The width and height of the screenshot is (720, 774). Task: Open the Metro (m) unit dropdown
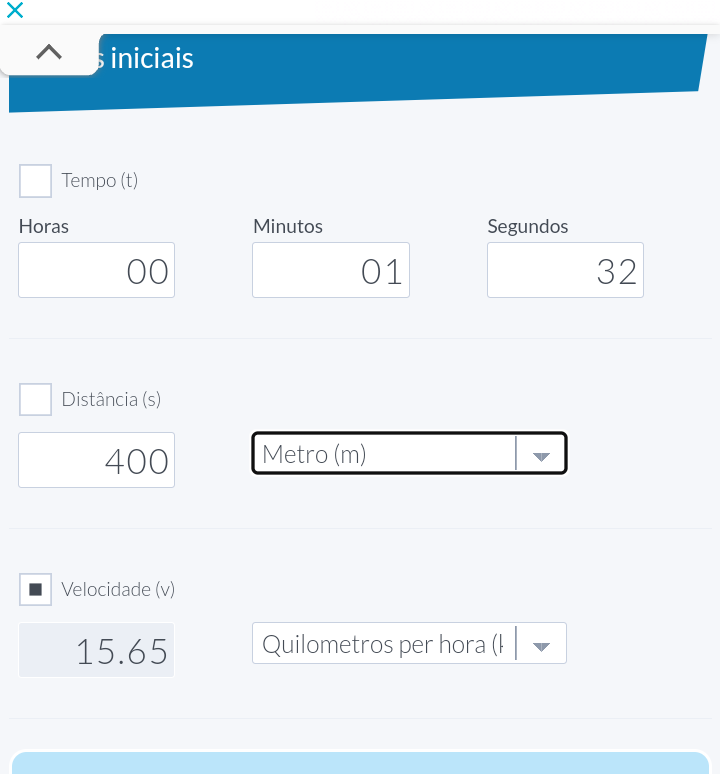(385, 454)
